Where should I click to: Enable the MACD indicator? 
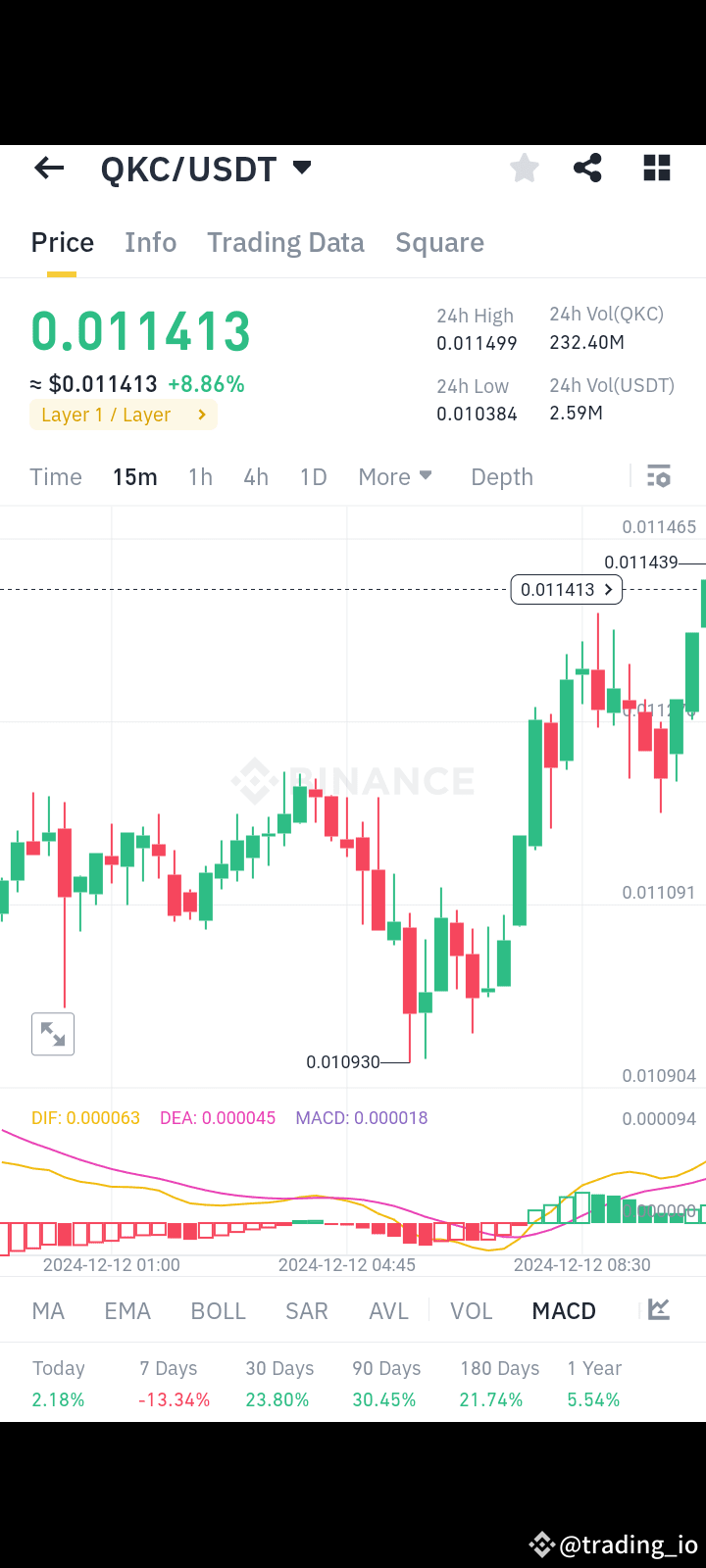[563, 1309]
